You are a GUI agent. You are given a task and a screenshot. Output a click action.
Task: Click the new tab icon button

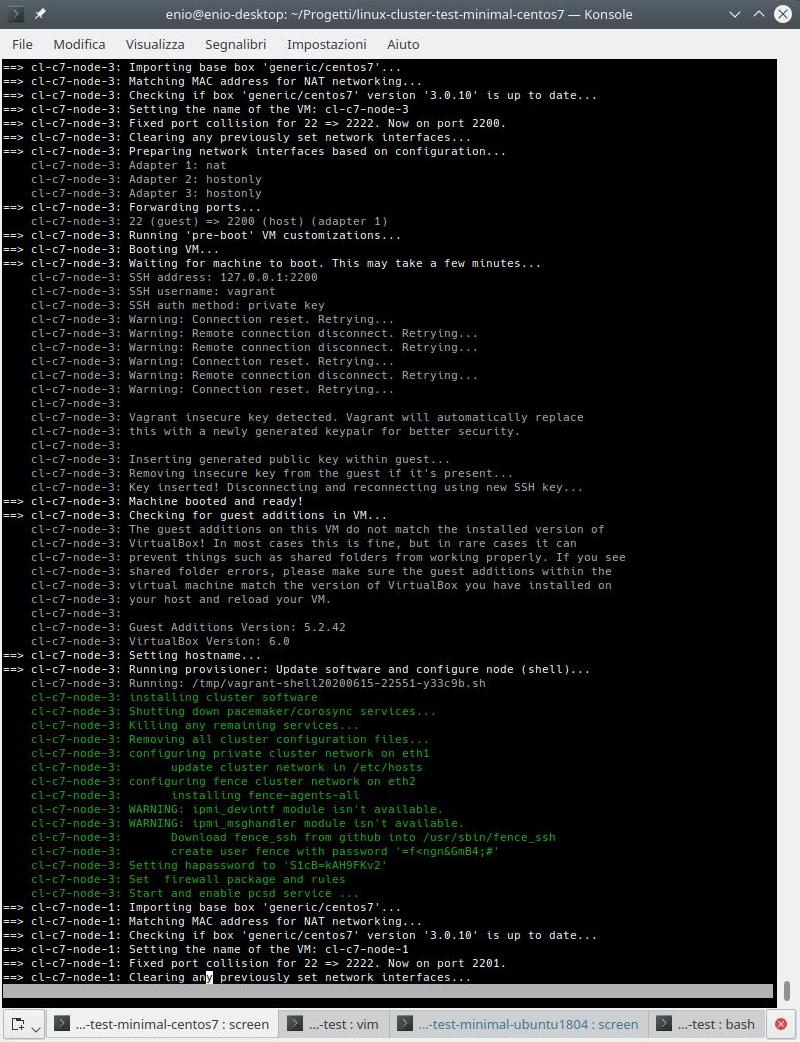pos(18,1024)
